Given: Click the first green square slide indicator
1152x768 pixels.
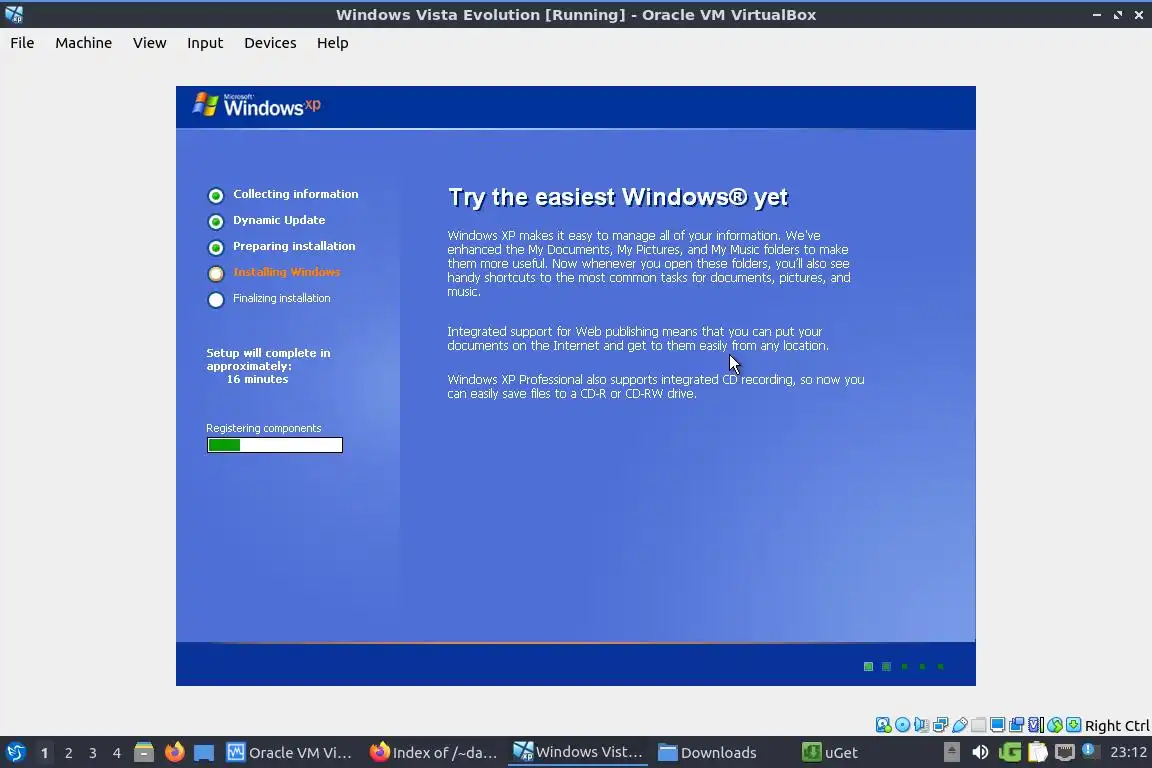Looking at the screenshot, I should (868, 667).
